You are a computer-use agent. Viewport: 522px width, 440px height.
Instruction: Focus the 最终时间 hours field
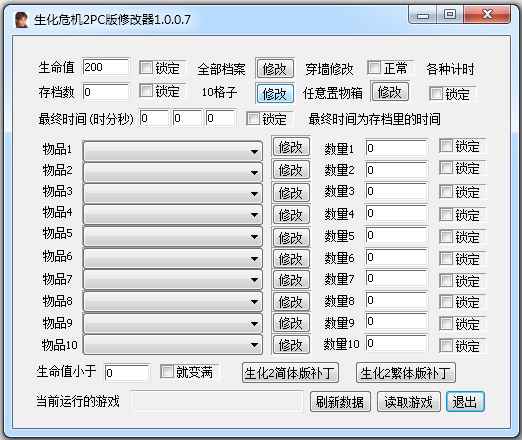(154, 118)
